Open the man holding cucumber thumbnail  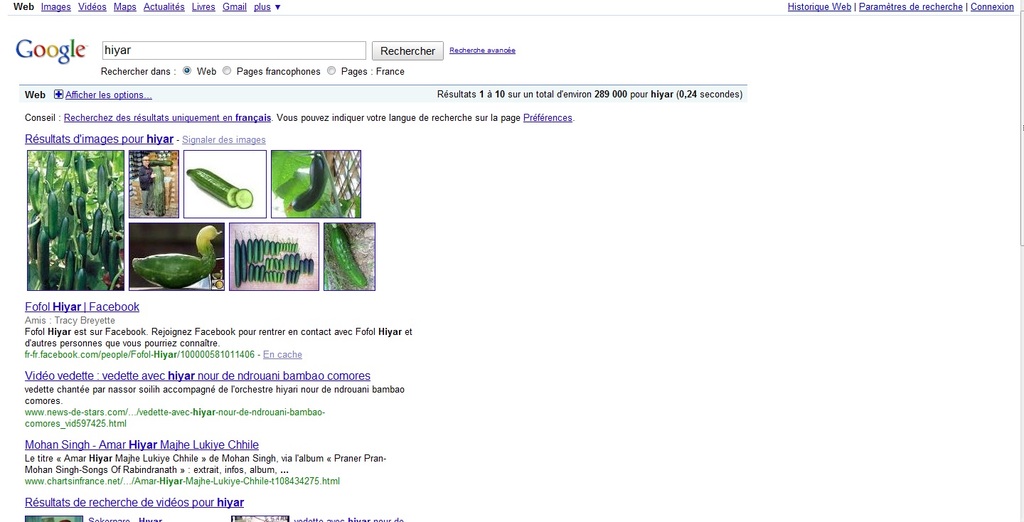click(x=154, y=184)
